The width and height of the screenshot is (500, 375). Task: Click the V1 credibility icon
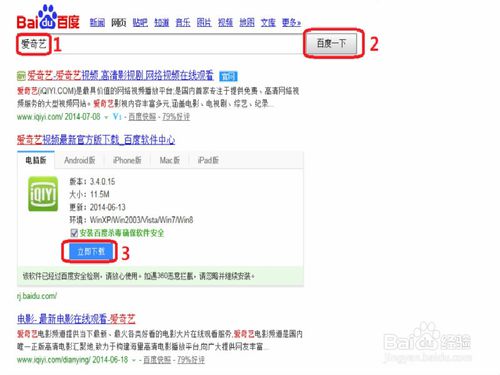click(117, 117)
